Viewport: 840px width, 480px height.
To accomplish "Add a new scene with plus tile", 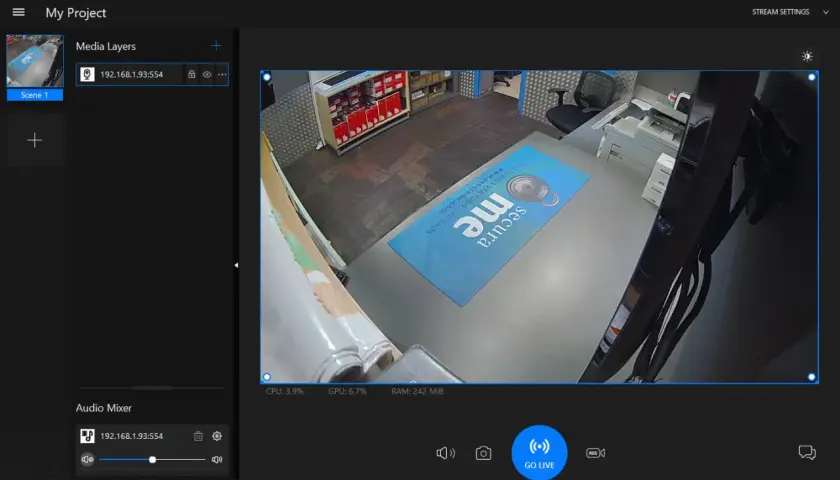I will [x=35, y=140].
